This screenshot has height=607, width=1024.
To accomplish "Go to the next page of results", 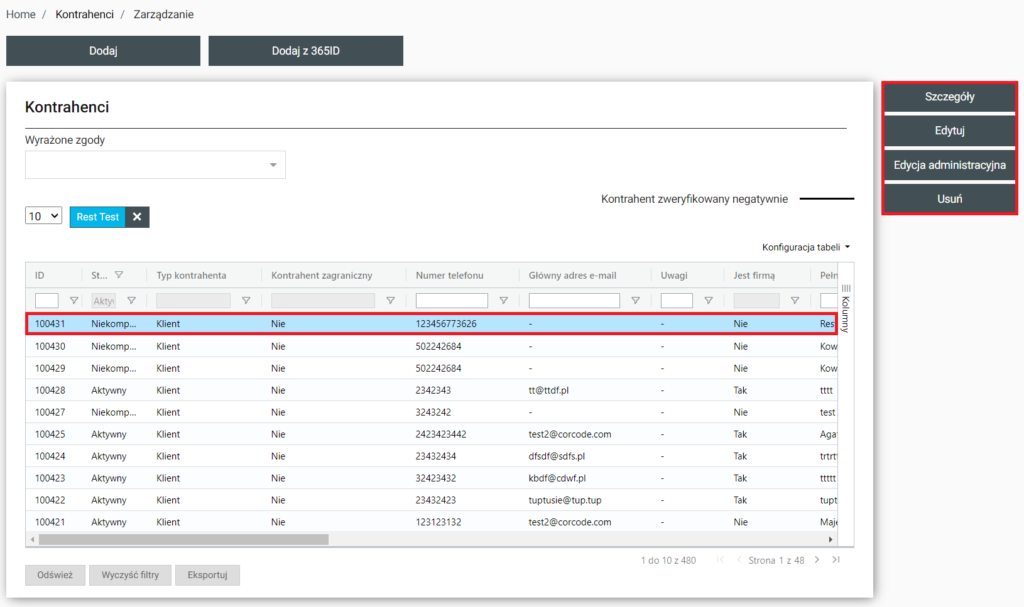I will 817,560.
